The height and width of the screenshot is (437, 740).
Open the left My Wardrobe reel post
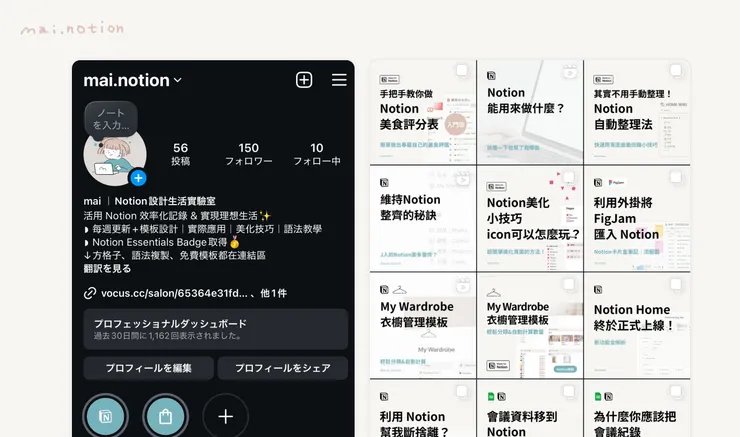pos(423,326)
